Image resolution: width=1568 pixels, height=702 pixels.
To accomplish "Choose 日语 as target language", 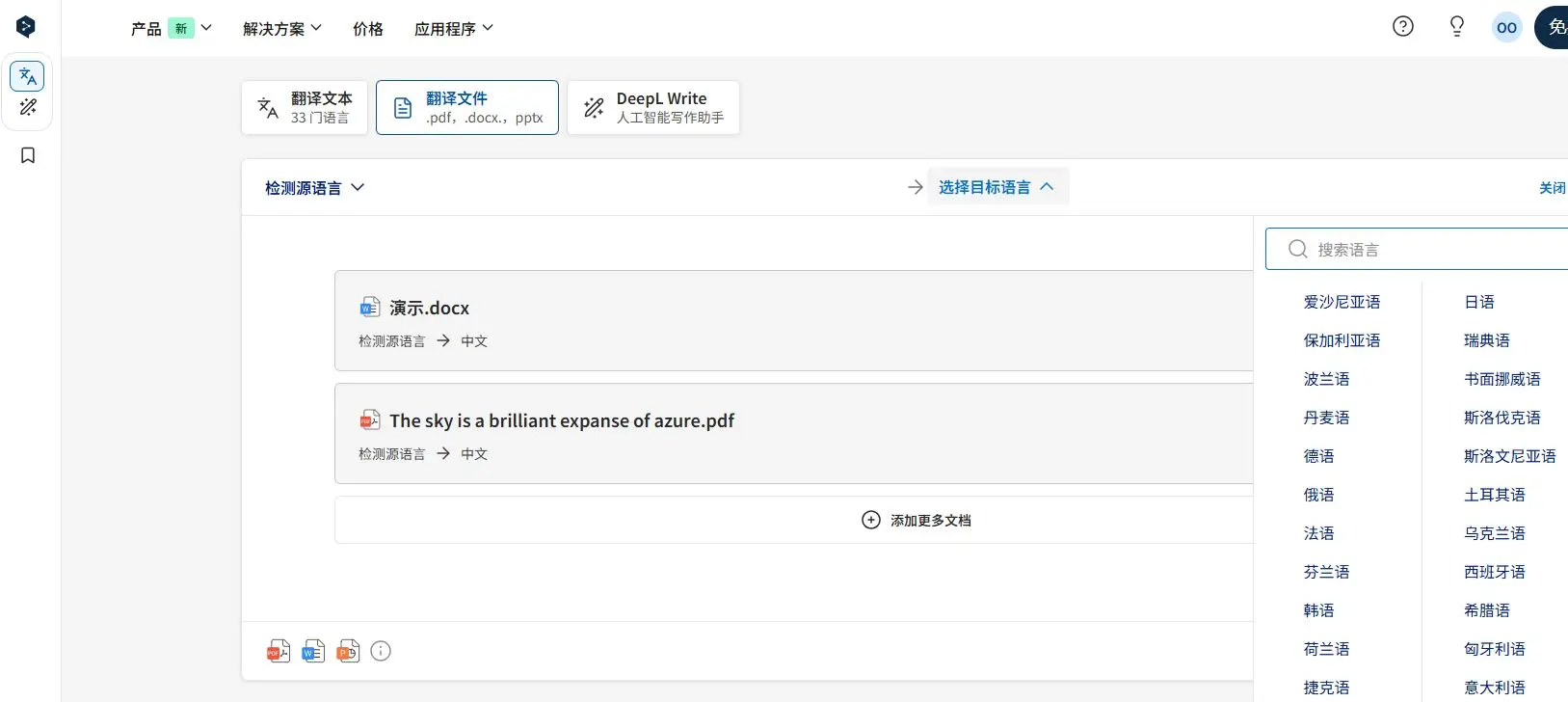I will [1479, 302].
